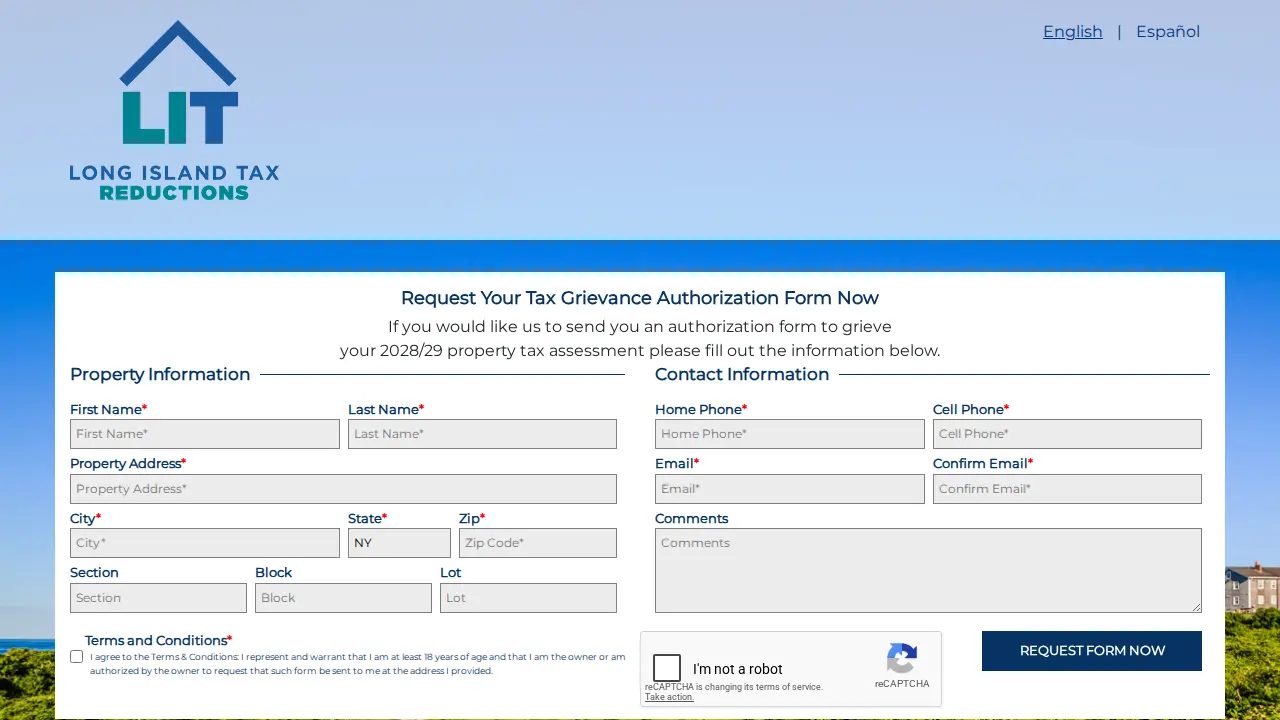This screenshot has height=720, width=1280.
Task: Click the Property Information heading
Action: 160,374
